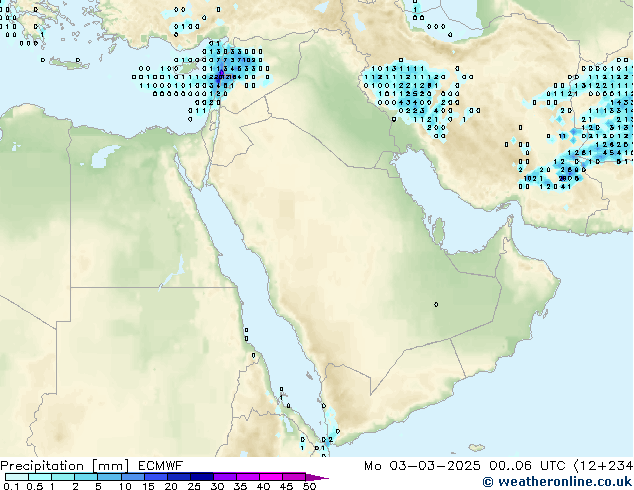Click the 45 to 50 mm legend swatch
Image resolution: width=634 pixels, height=490 pixels.
tap(293, 477)
